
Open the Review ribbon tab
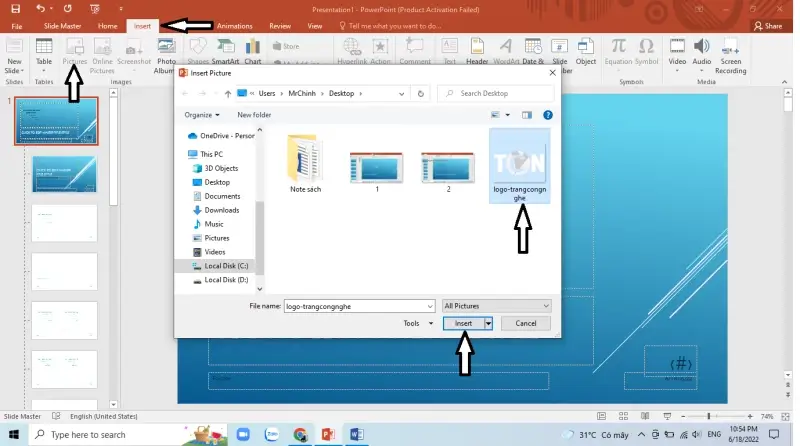click(280, 25)
